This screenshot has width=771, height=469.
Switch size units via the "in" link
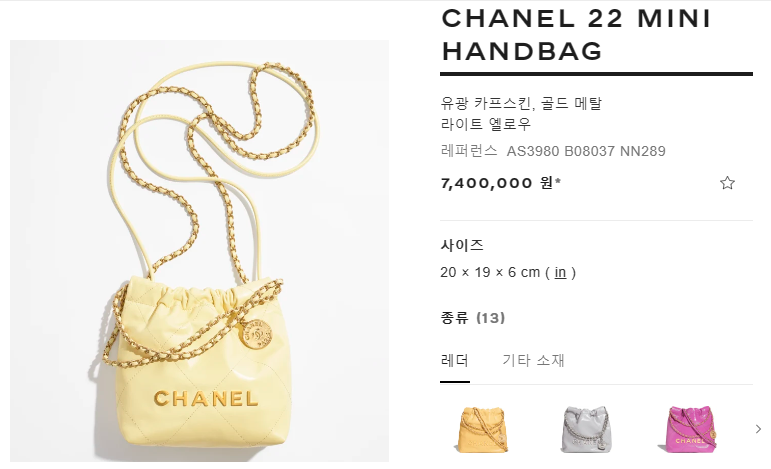click(560, 272)
